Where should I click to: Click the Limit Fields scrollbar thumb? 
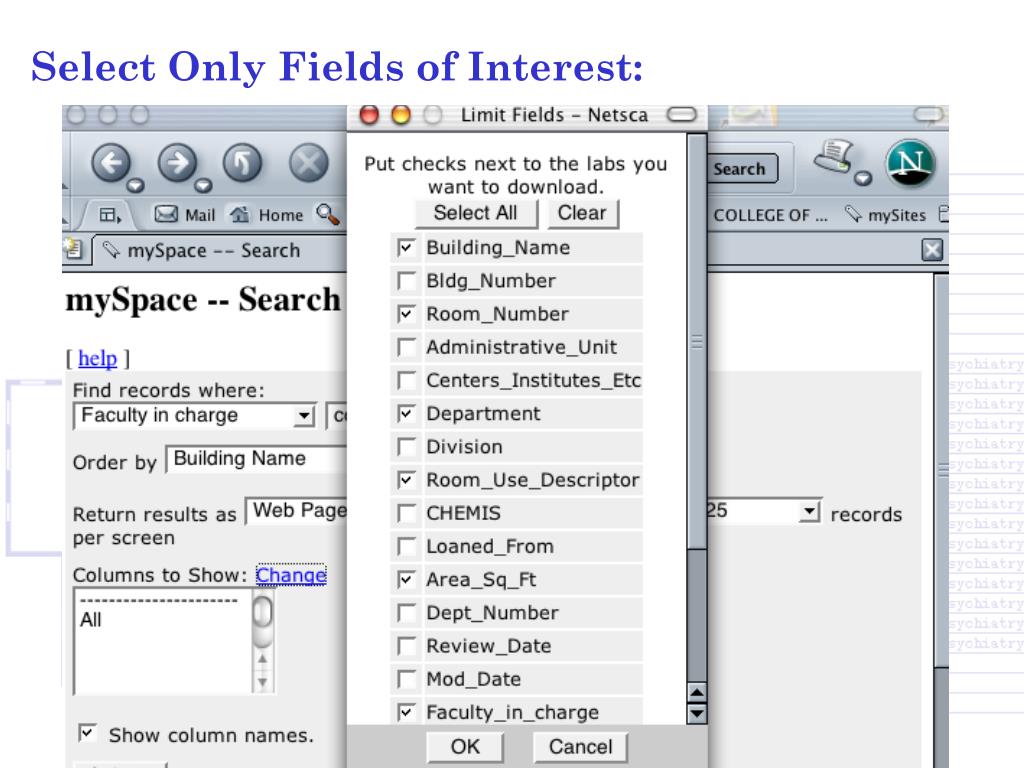point(697,342)
